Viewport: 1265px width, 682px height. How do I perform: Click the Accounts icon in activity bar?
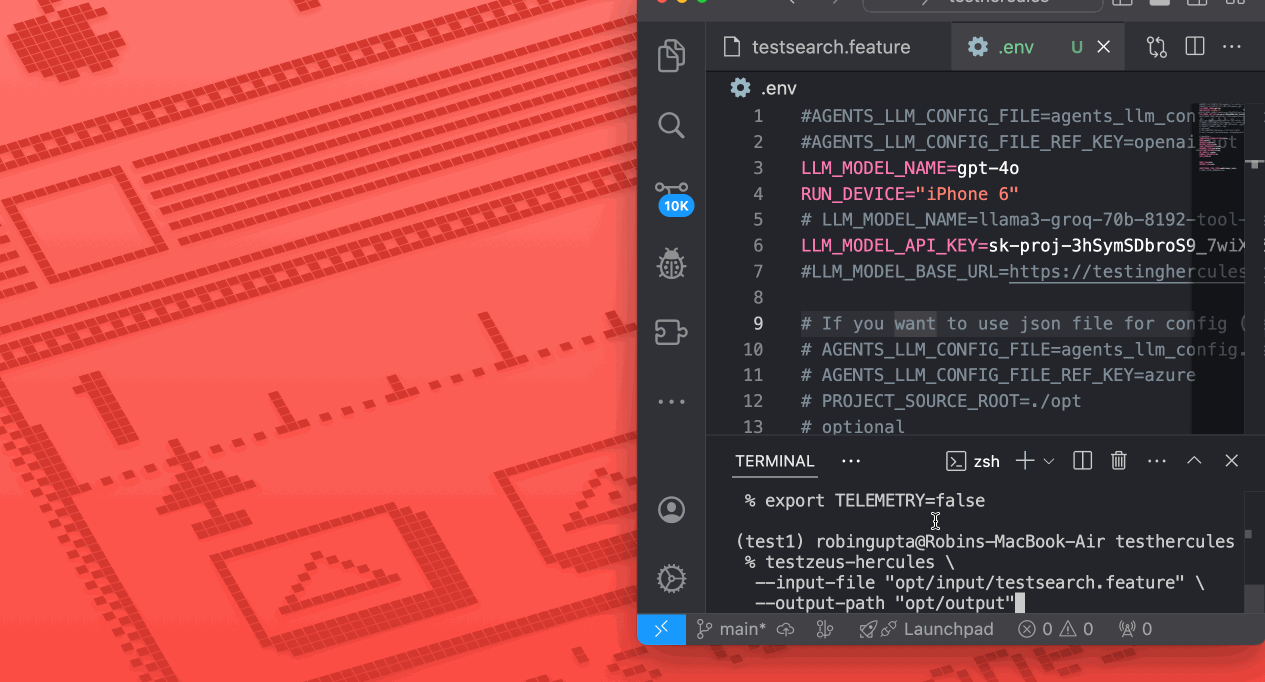point(671,510)
